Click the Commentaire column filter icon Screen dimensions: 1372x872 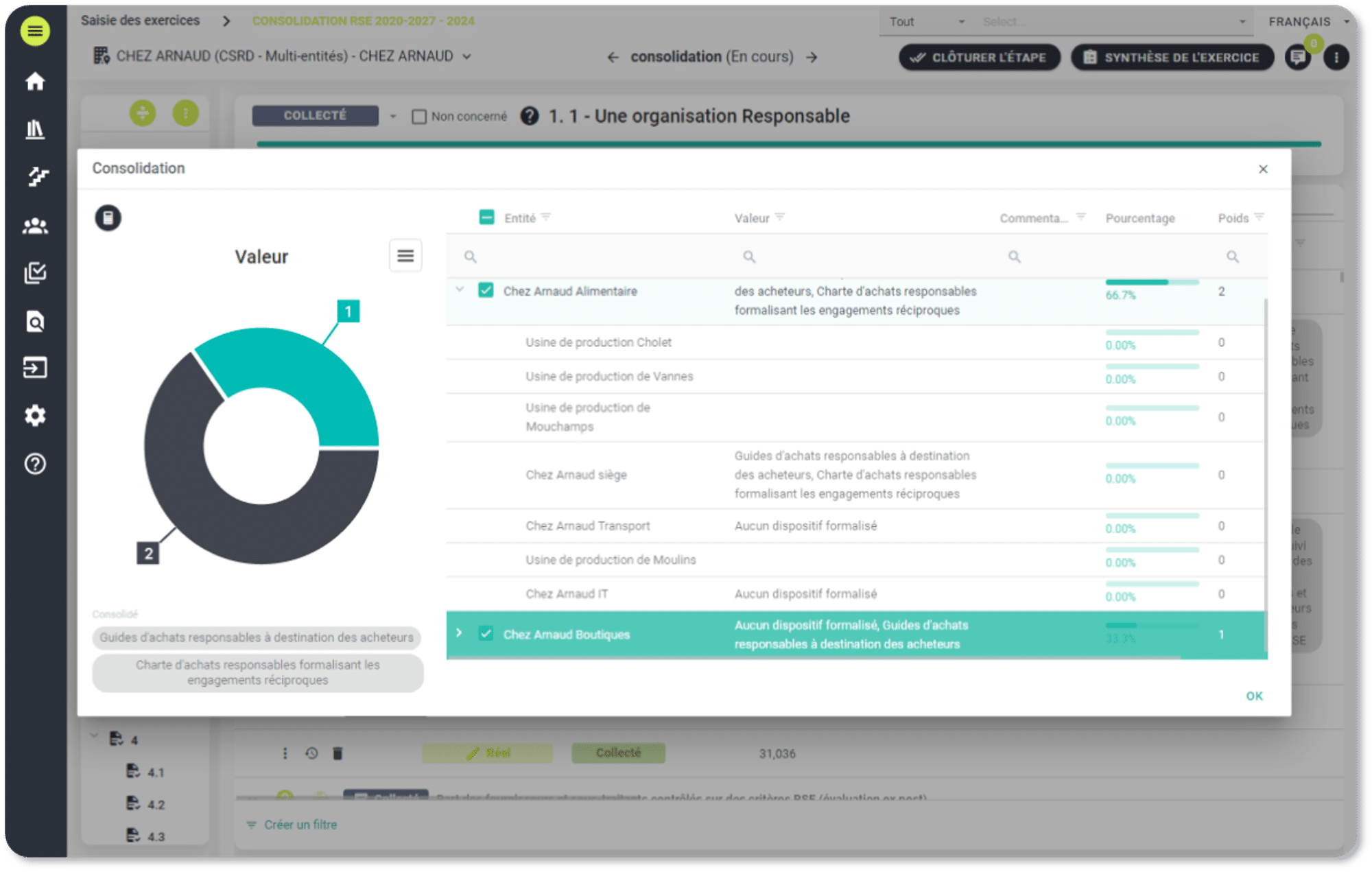click(x=1080, y=217)
